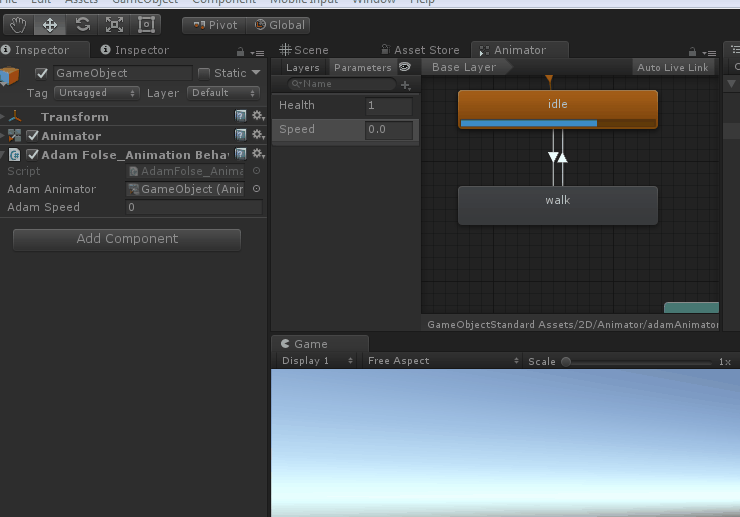Select the Move tool
This screenshot has width=740, height=517.
(x=50, y=25)
